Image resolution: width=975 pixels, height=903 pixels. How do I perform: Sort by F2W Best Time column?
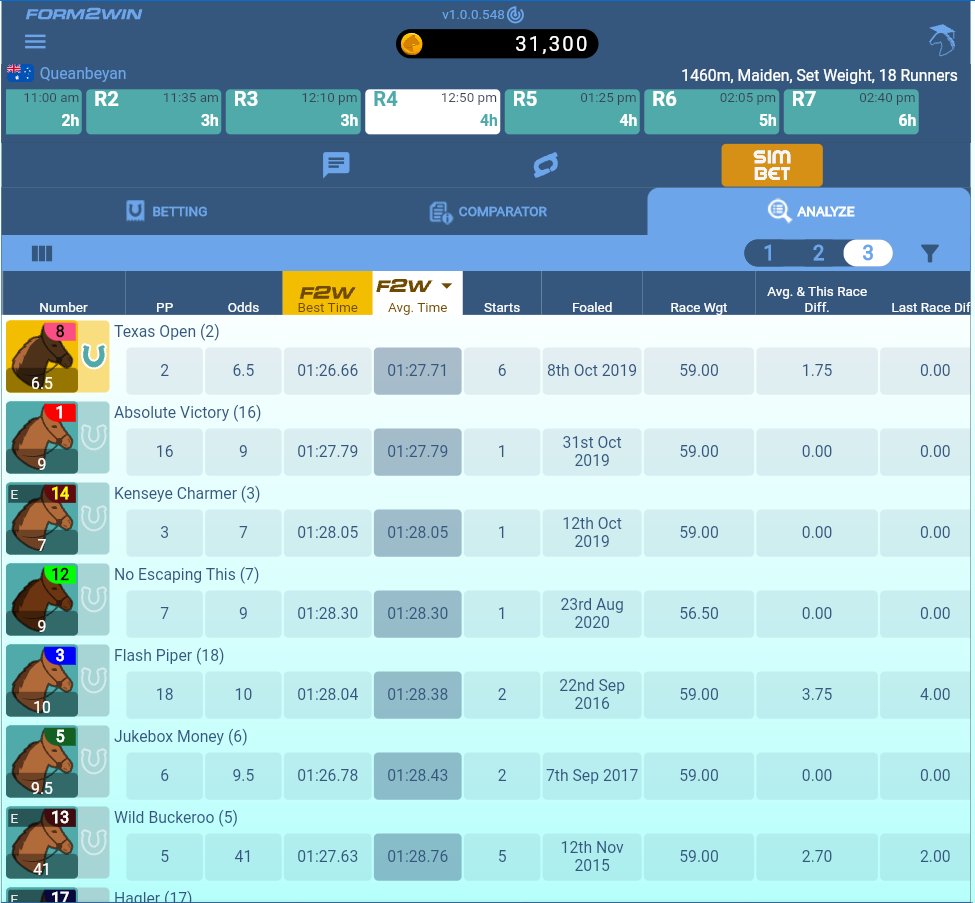pos(328,294)
